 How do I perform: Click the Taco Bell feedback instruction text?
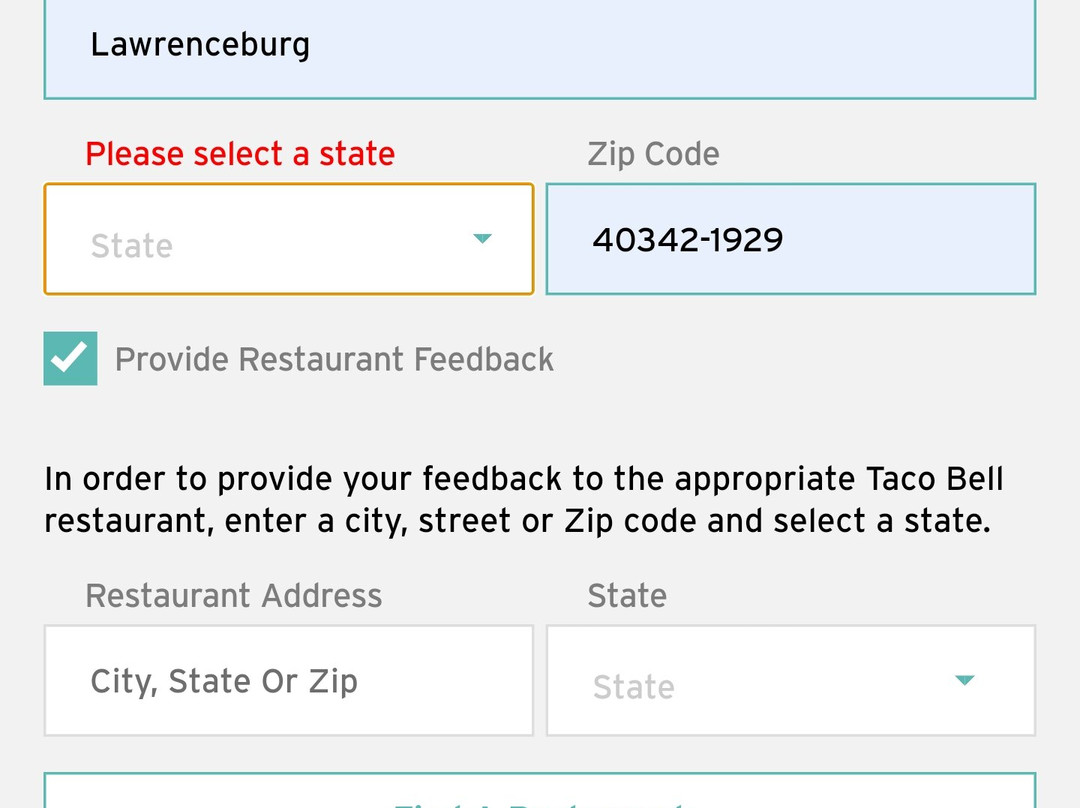523,500
